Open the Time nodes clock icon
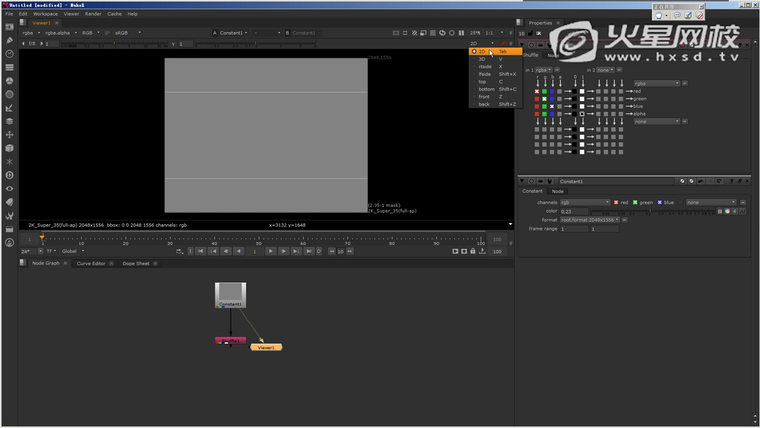Viewport: 760px width, 428px height. pos(9,54)
